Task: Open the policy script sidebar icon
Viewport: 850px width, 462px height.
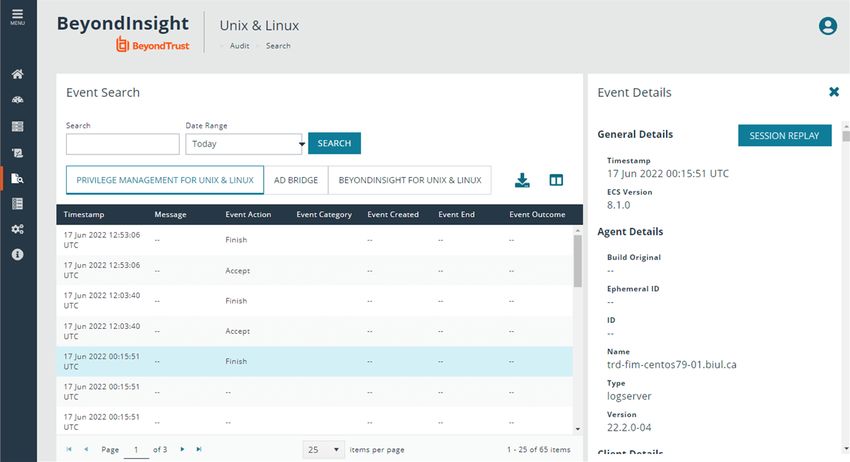Action: pyautogui.click(x=17, y=153)
